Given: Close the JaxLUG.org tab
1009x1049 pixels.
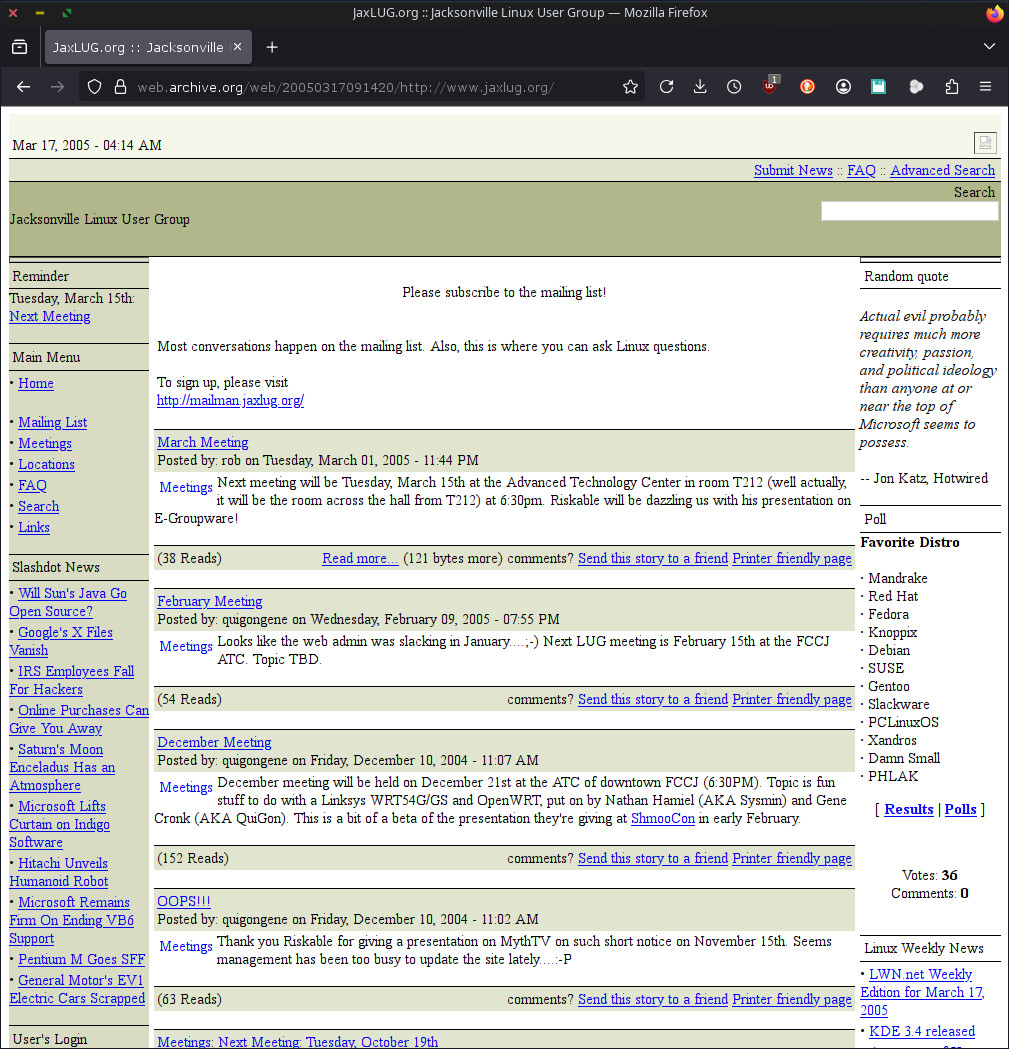Looking at the screenshot, I should click(x=237, y=47).
